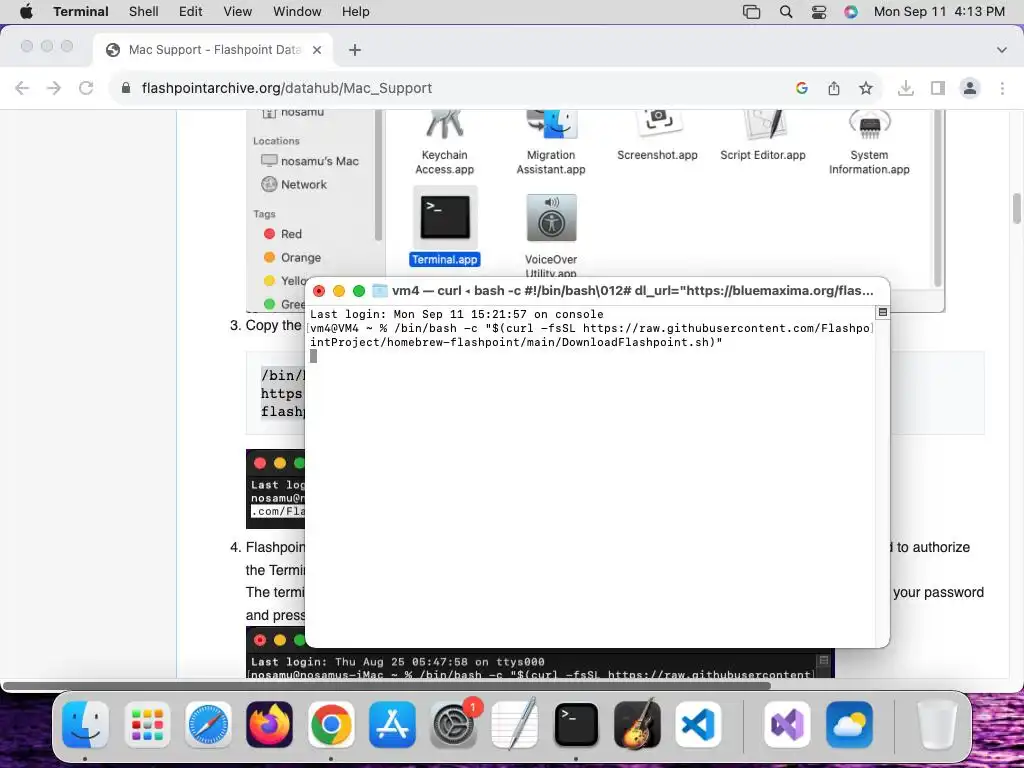This screenshot has width=1024, height=768.
Task: Open the Trash from the Dock
Action: [936, 724]
